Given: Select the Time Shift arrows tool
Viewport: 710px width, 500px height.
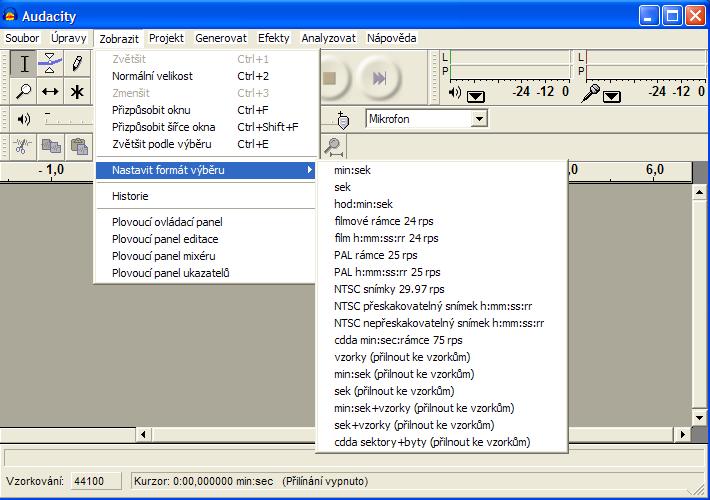Looking at the screenshot, I should point(51,92).
